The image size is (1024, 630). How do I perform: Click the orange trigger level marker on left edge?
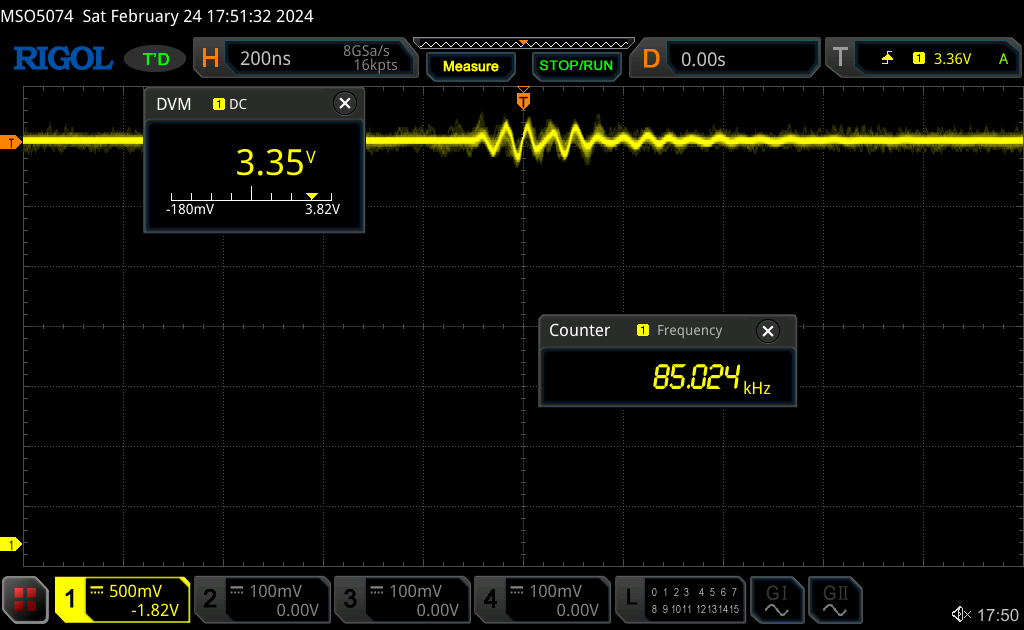coord(10,142)
